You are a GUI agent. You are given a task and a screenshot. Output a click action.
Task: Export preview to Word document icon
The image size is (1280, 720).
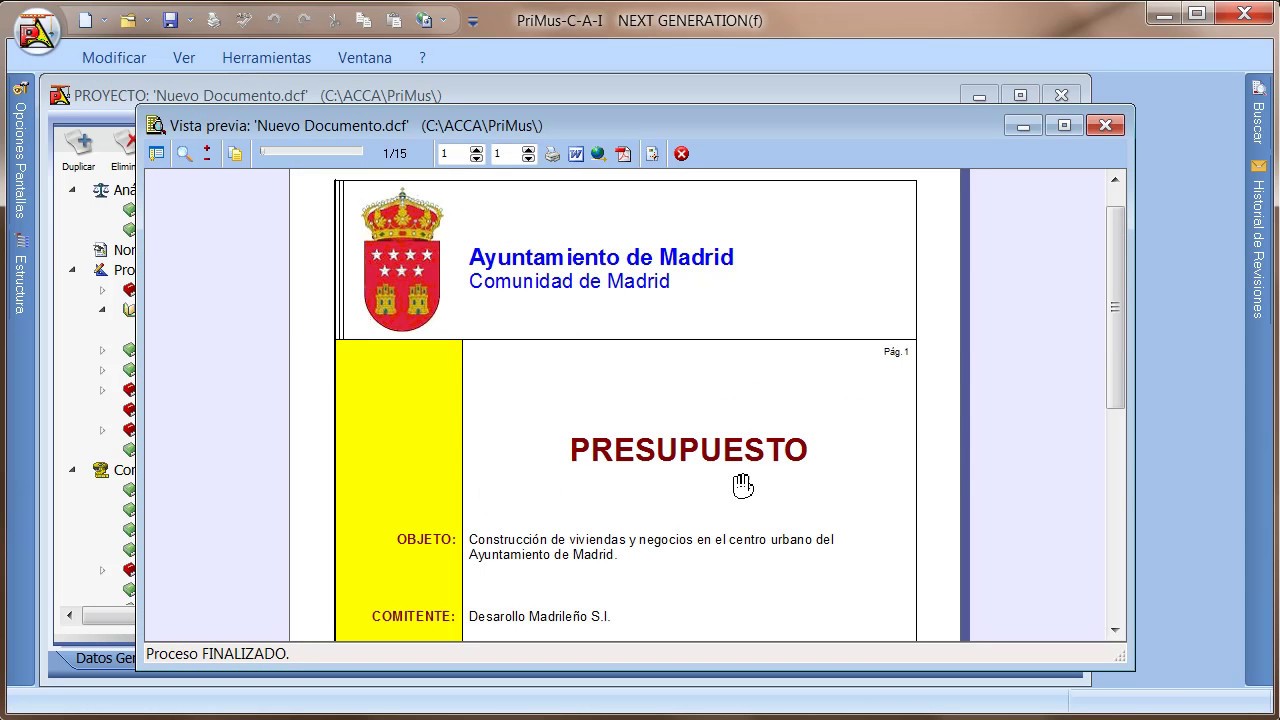(x=576, y=154)
